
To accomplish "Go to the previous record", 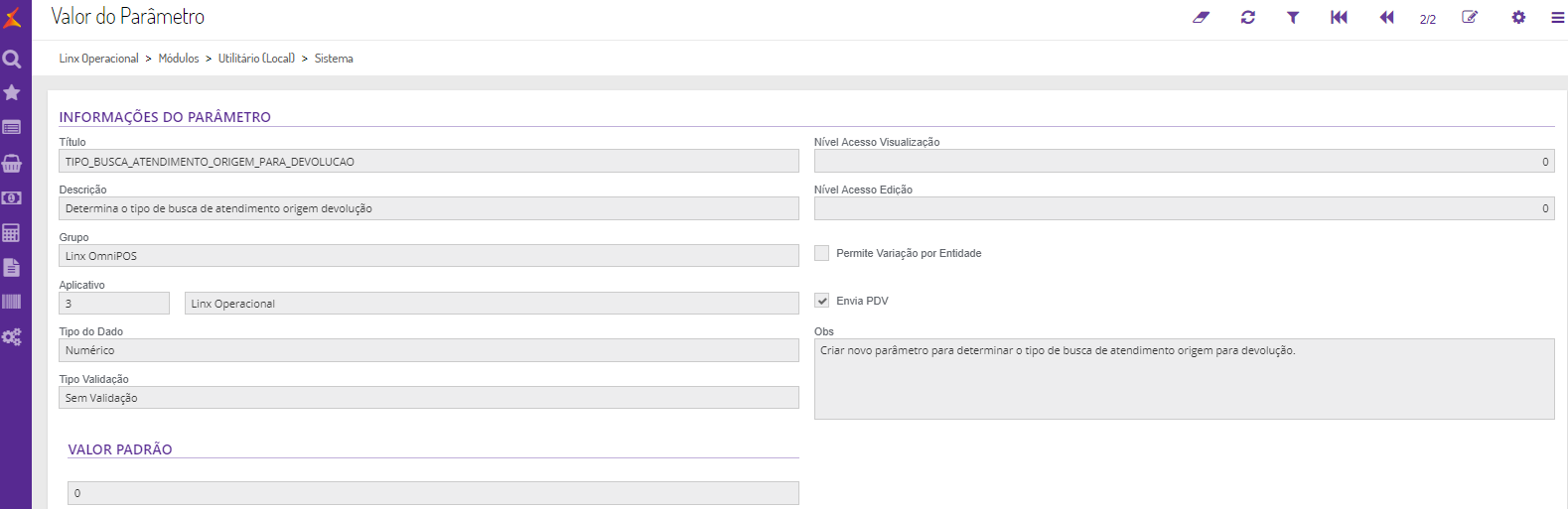I will 1386,18.
